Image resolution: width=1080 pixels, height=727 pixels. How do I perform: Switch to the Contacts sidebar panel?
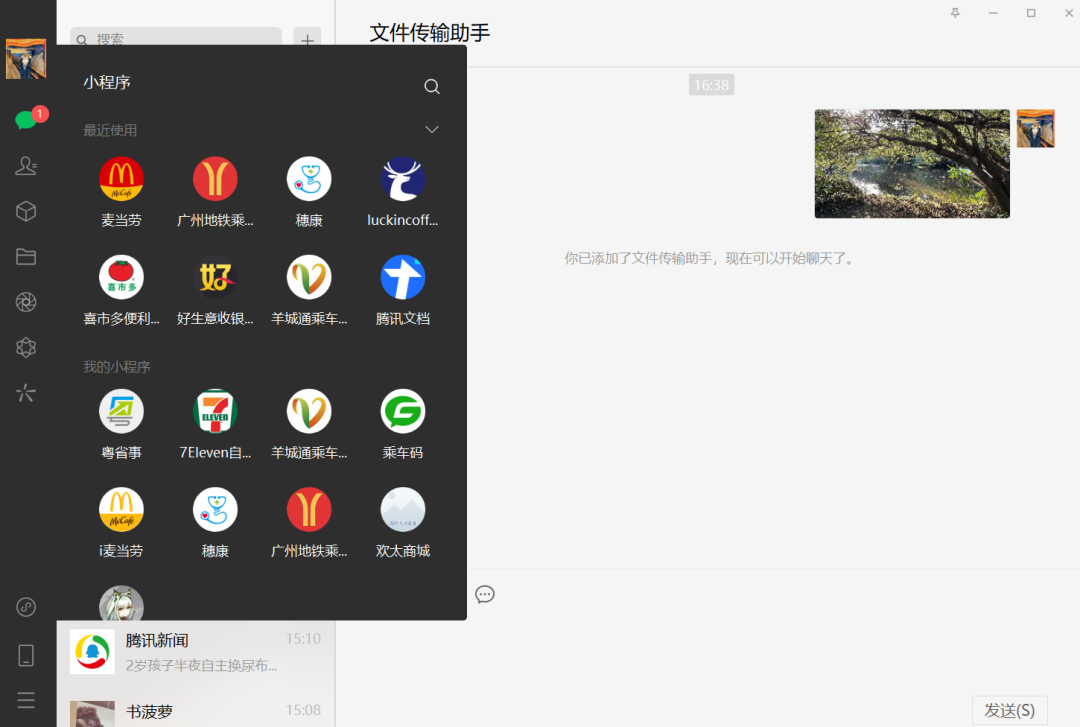(26, 165)
